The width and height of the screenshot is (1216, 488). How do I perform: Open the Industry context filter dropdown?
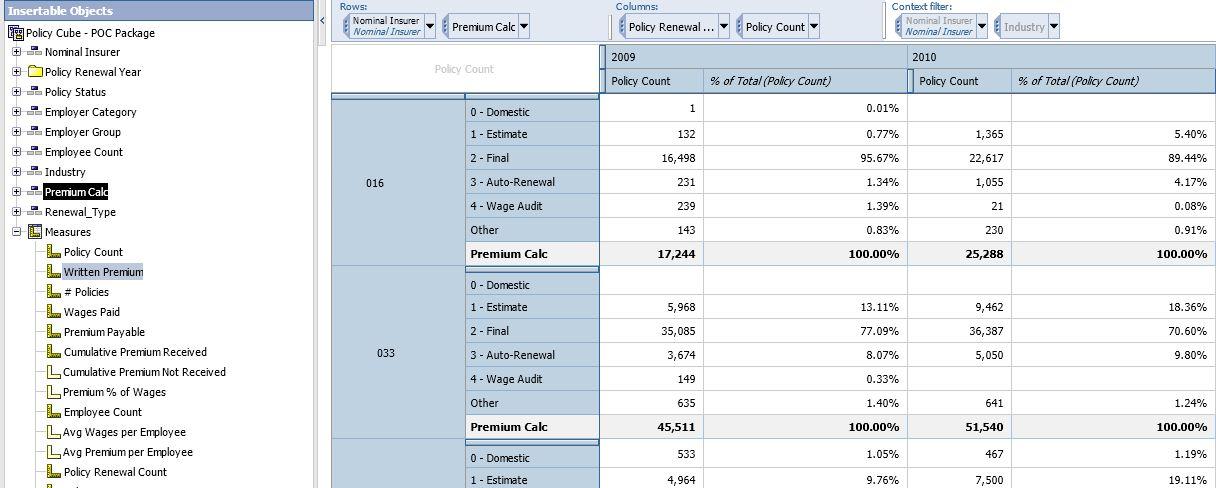click(x=1053, y=27)
